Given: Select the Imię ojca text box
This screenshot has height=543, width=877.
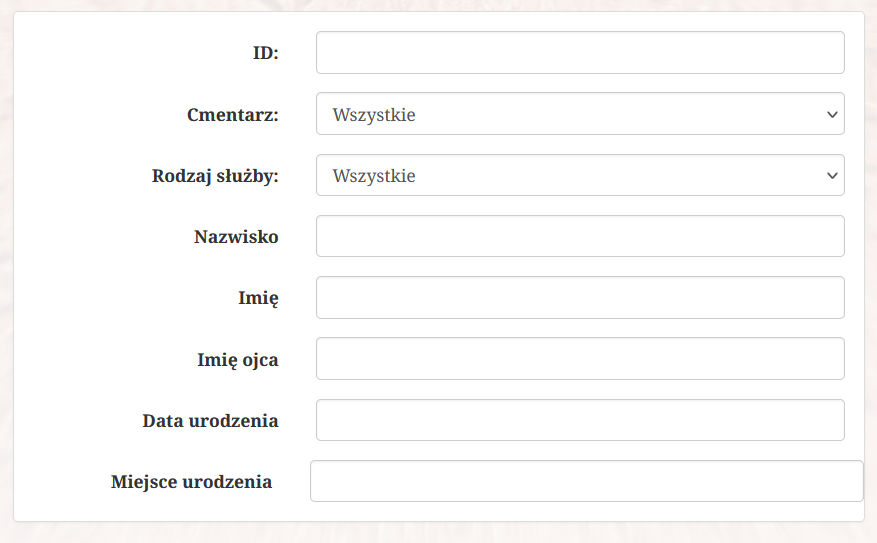Looking at the screenshot, I should (580, 359).
